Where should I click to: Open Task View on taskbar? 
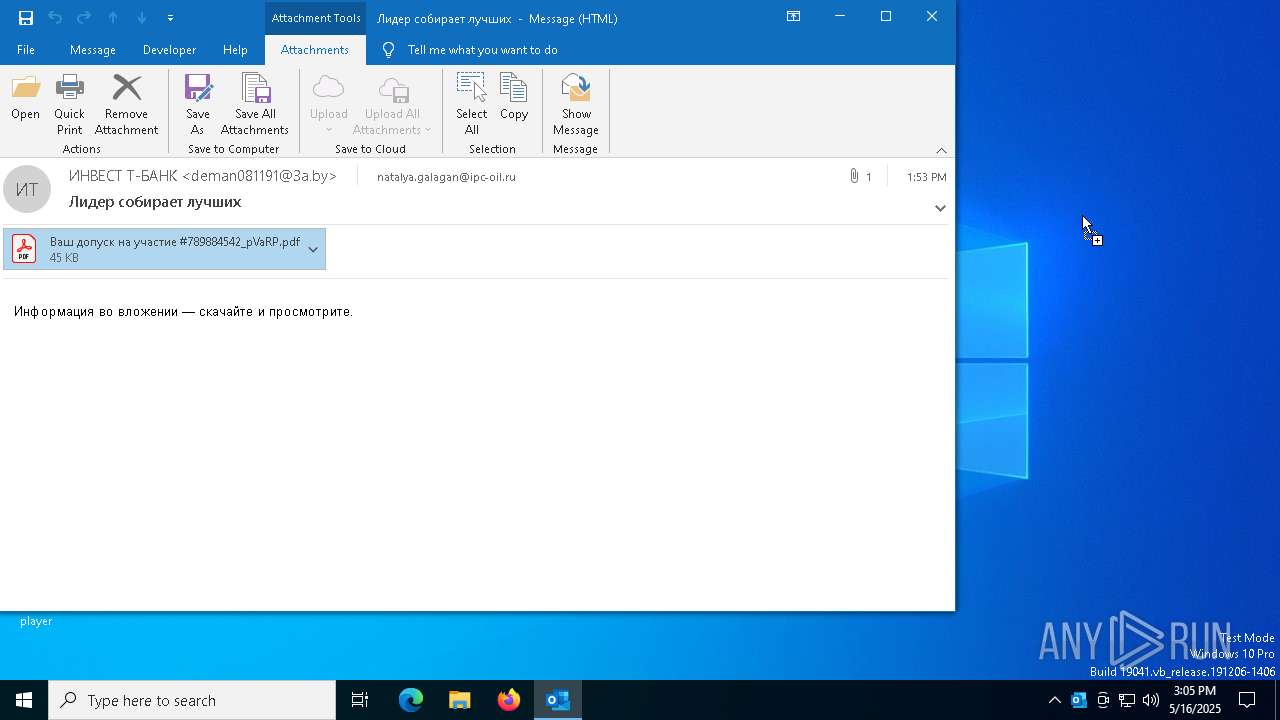[x=360, y=700]
